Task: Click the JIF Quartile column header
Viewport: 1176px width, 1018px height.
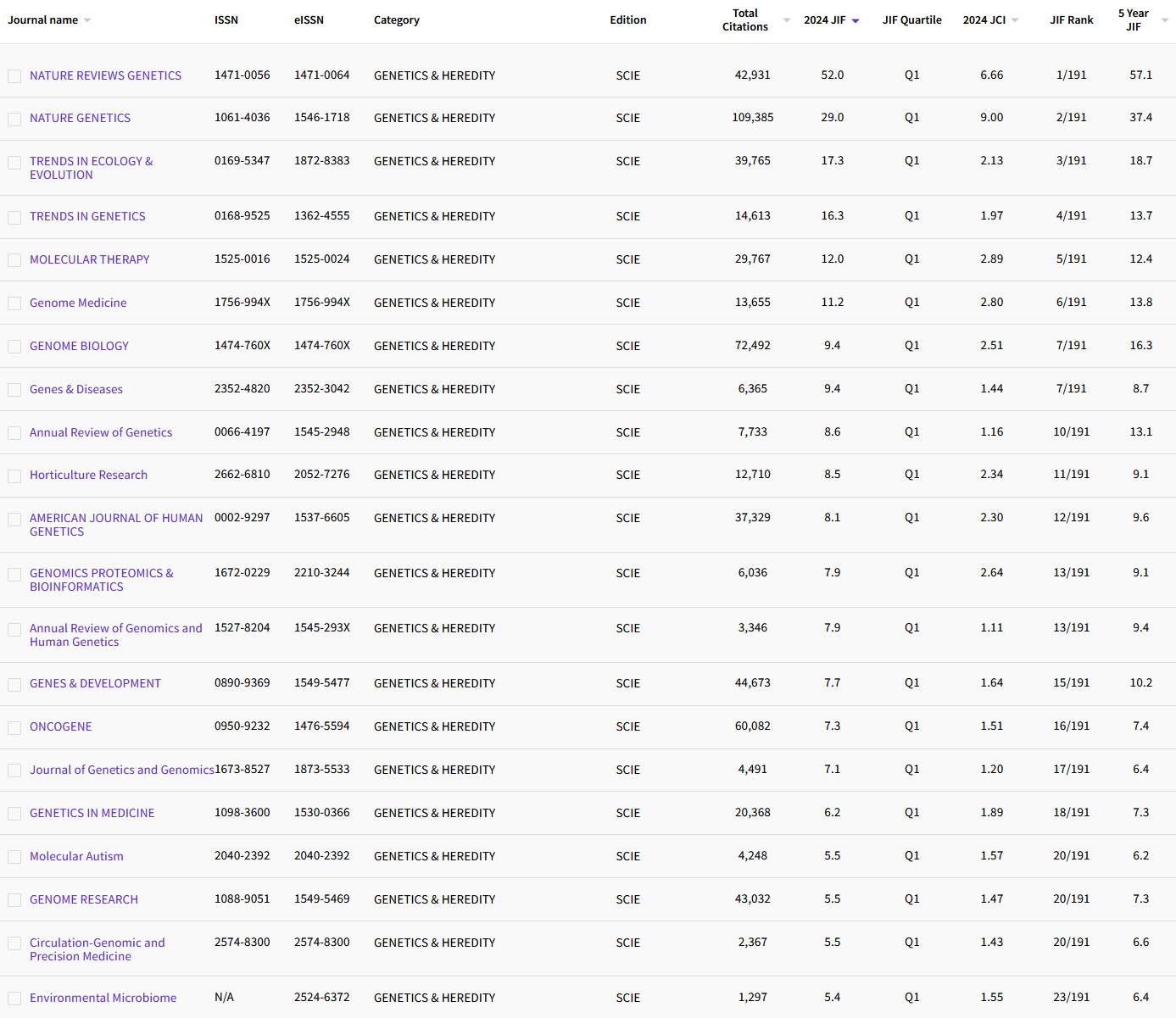Action: [912, 20]
